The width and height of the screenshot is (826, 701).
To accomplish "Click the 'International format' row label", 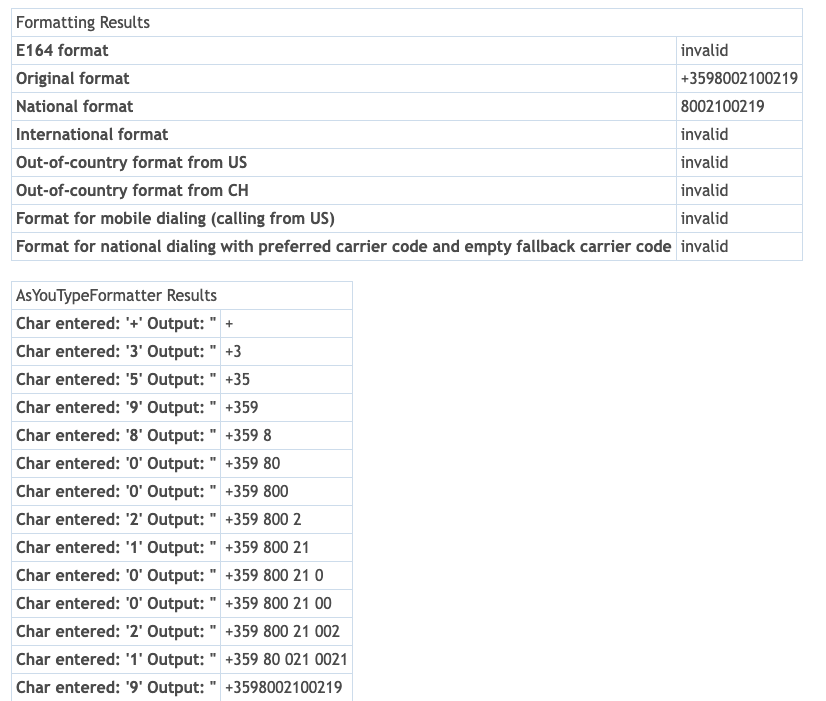I will tap(92, 134).
